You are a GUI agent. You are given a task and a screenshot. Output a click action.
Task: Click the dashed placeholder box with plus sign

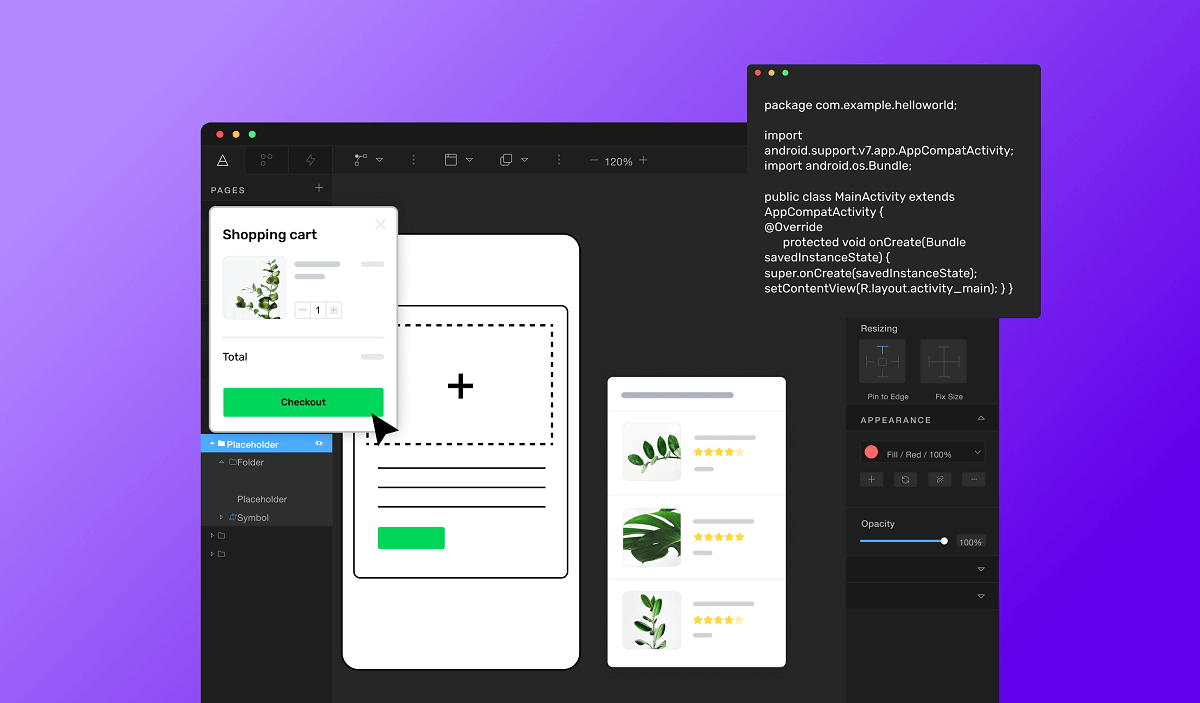pos(460,385)
